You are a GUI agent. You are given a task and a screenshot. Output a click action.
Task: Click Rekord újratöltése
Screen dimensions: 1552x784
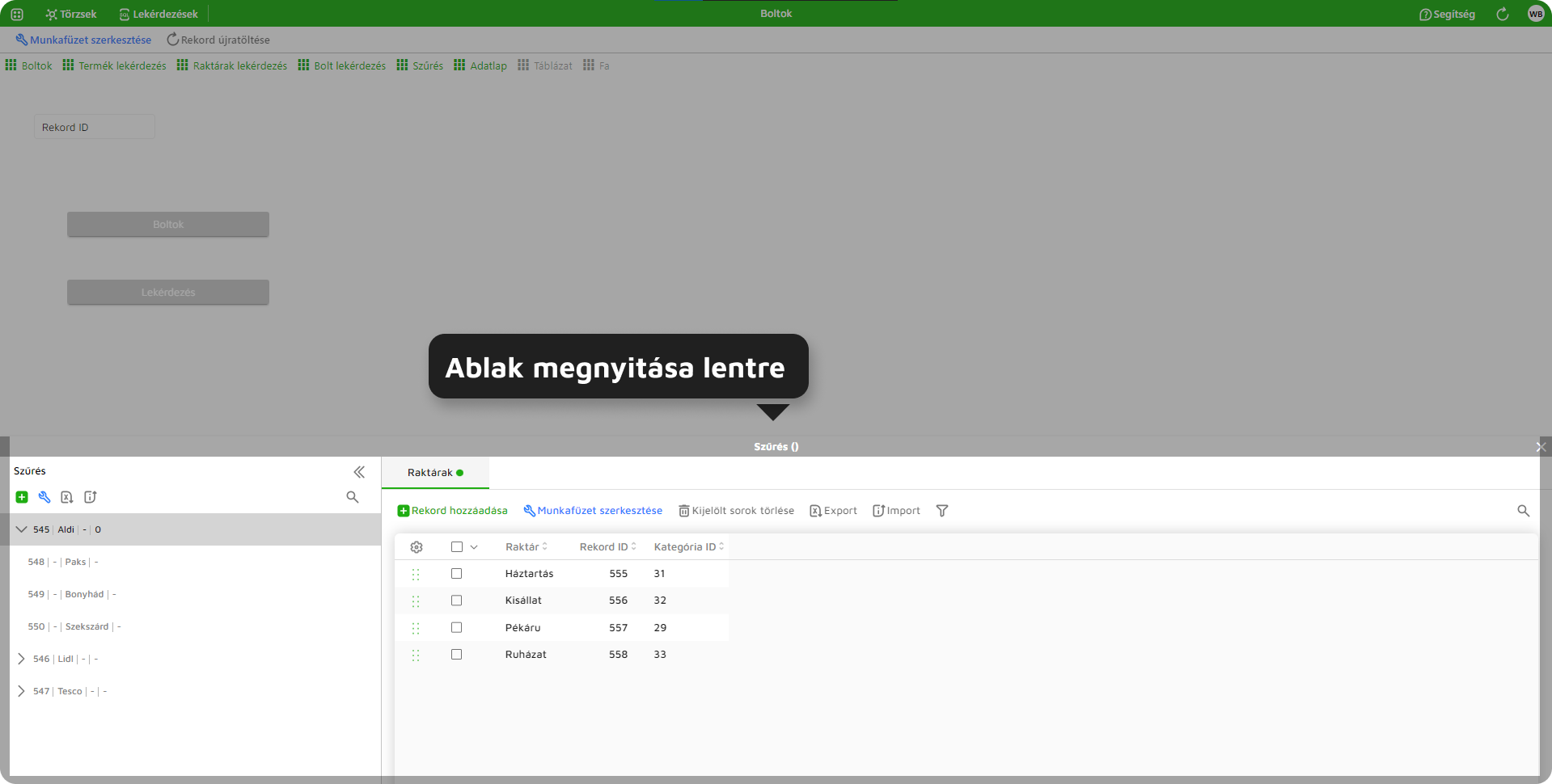[218, 40]
